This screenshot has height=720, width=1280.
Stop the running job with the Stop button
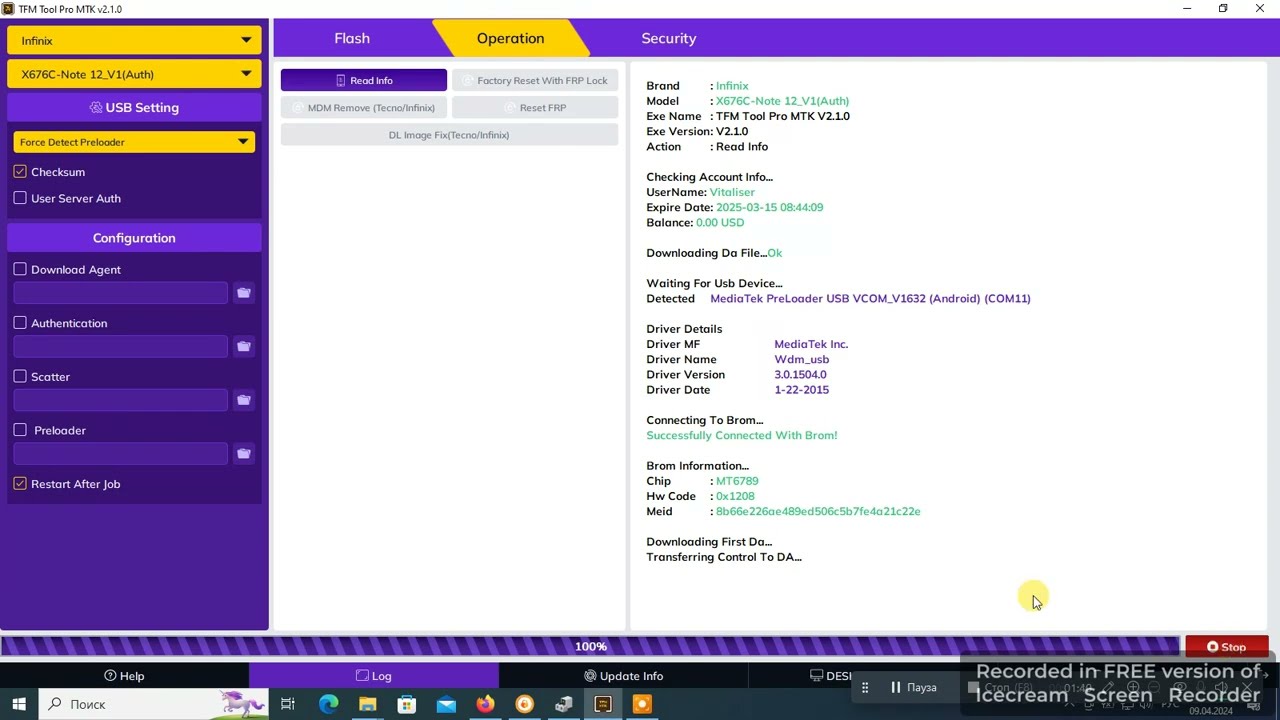[x=1226, y=647]
